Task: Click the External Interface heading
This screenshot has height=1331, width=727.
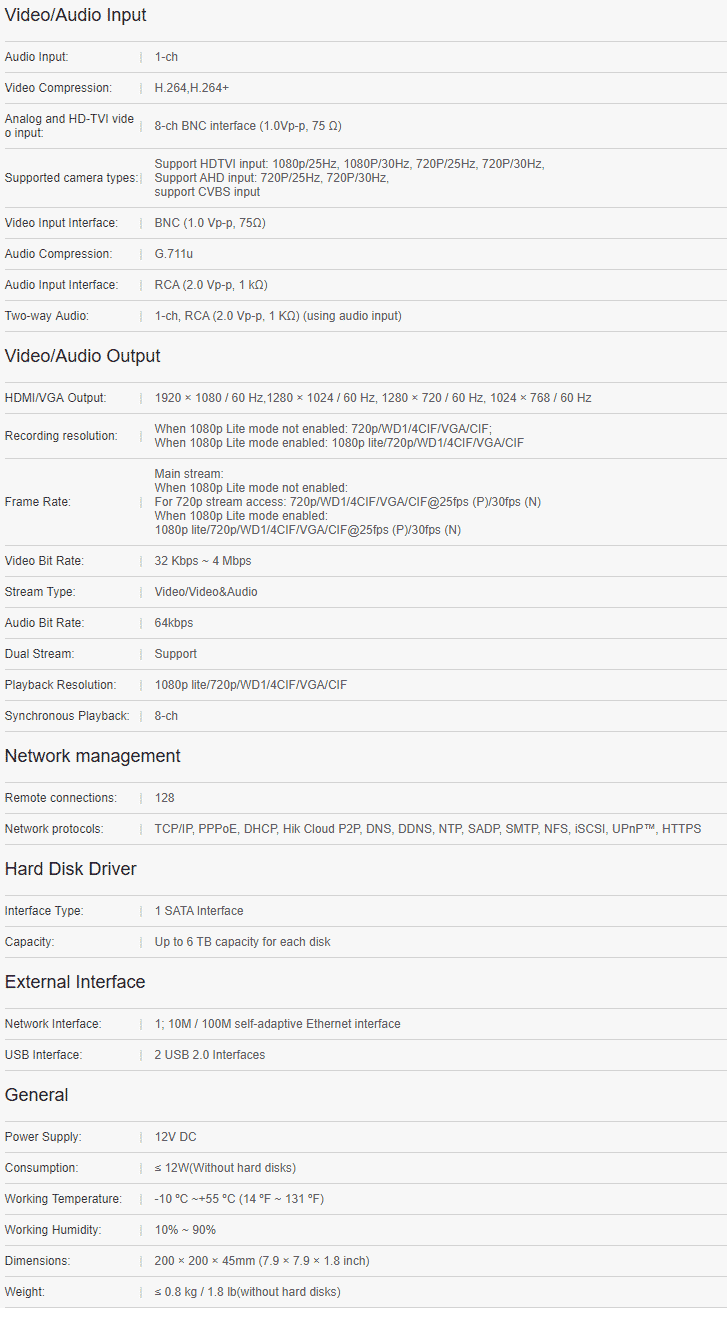Action: pyautogui.click(x=75, y=982)
